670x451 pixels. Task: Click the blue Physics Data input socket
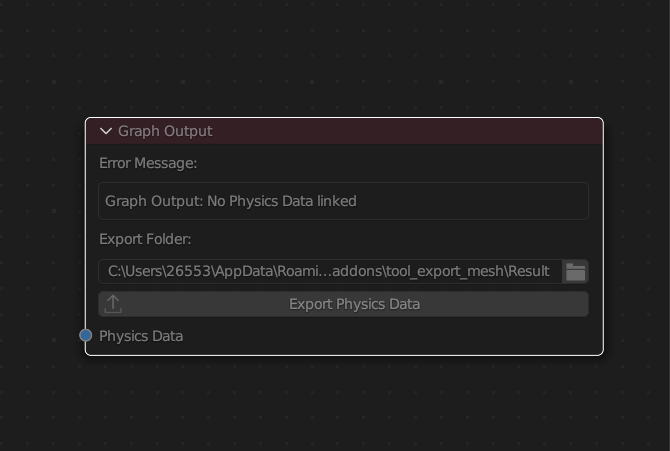[x=85, y=336]
